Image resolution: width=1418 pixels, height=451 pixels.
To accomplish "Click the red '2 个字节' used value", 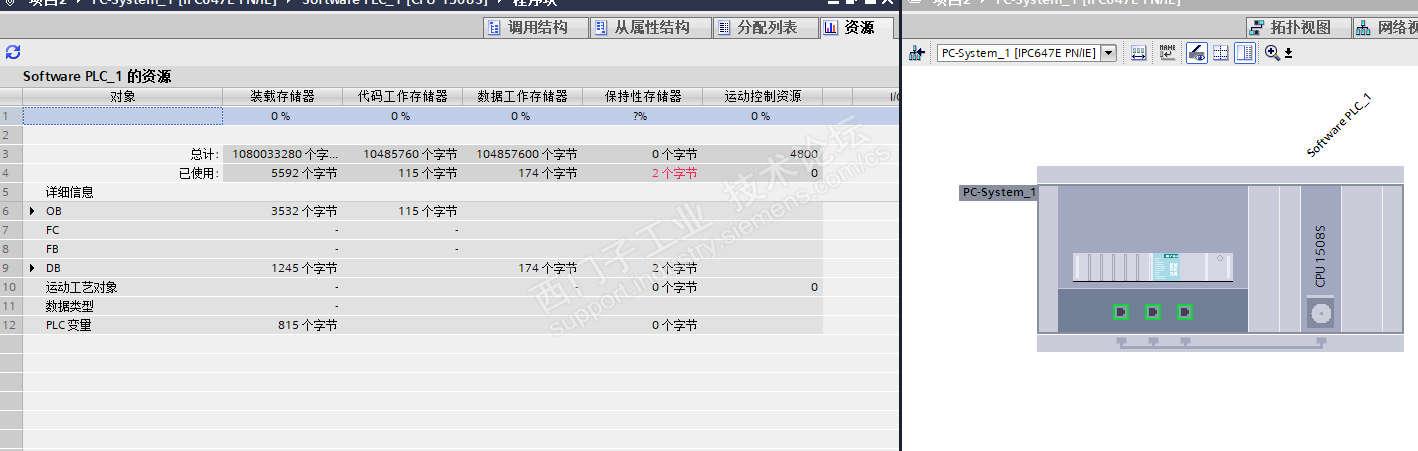I will 674,173.
